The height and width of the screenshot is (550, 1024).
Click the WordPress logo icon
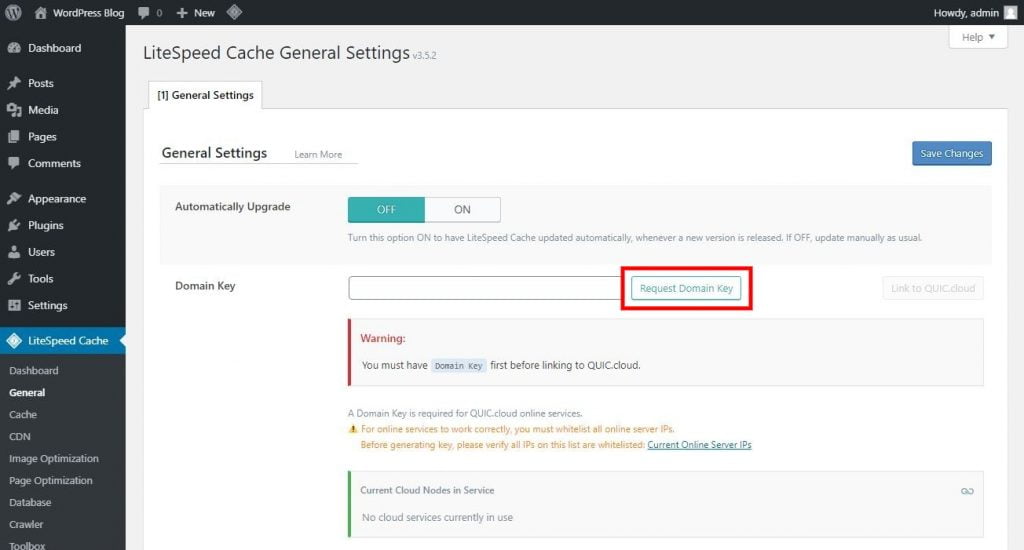pos(13,13)
